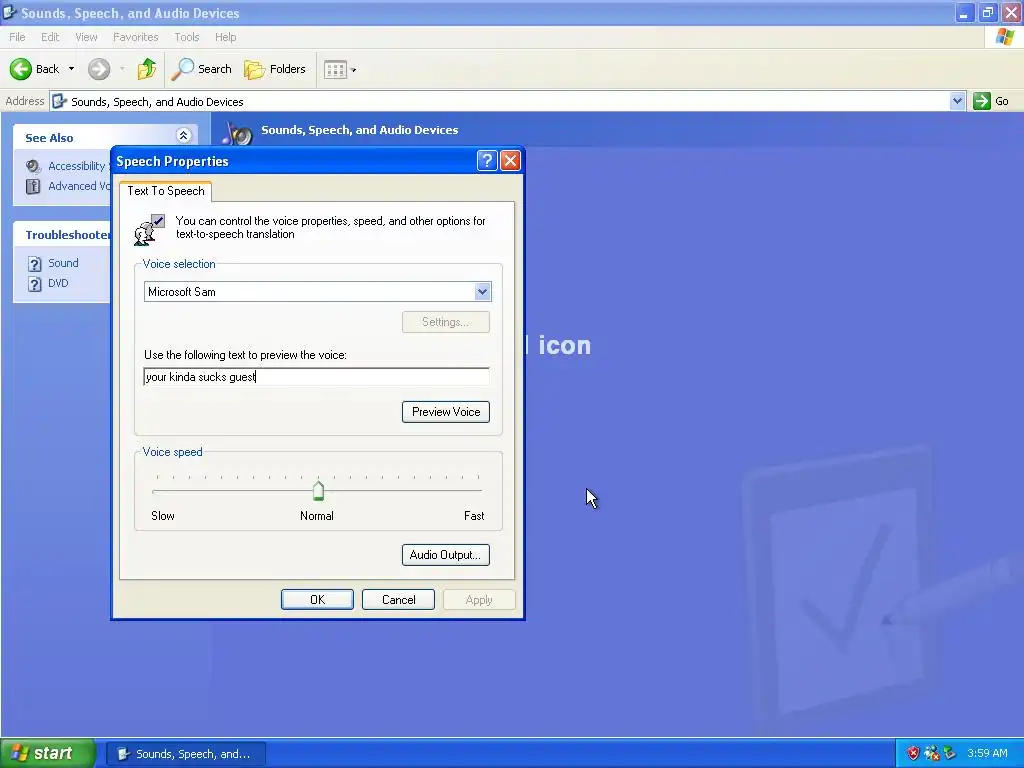This screenshot has height=768, width=1024.
Task: Open Audio Output settings
Action: 445,555
